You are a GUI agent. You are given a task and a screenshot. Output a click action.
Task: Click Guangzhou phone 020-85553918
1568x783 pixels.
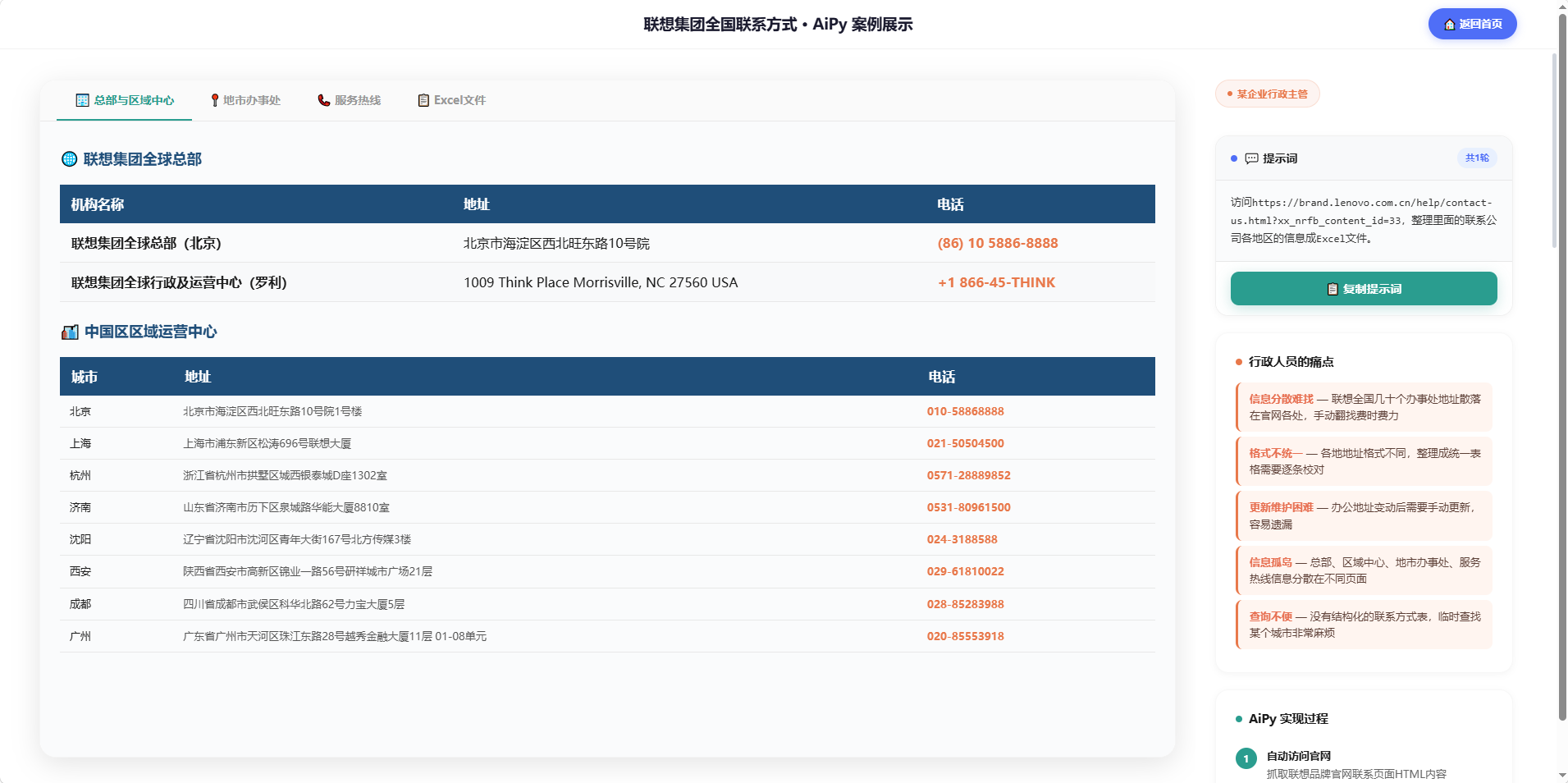[966, 636]
